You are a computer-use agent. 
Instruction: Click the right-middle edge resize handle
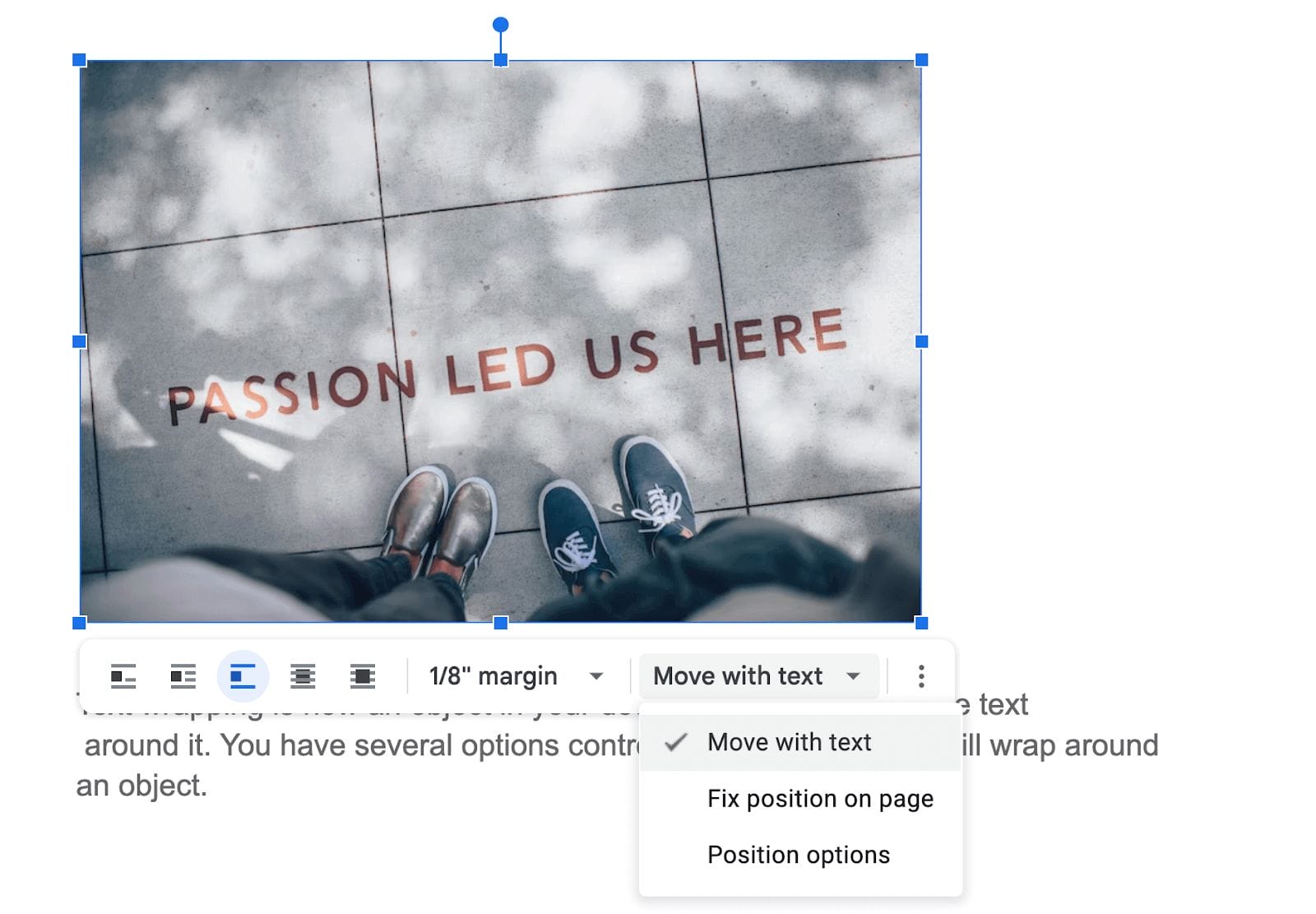click(x=921, y=341)
